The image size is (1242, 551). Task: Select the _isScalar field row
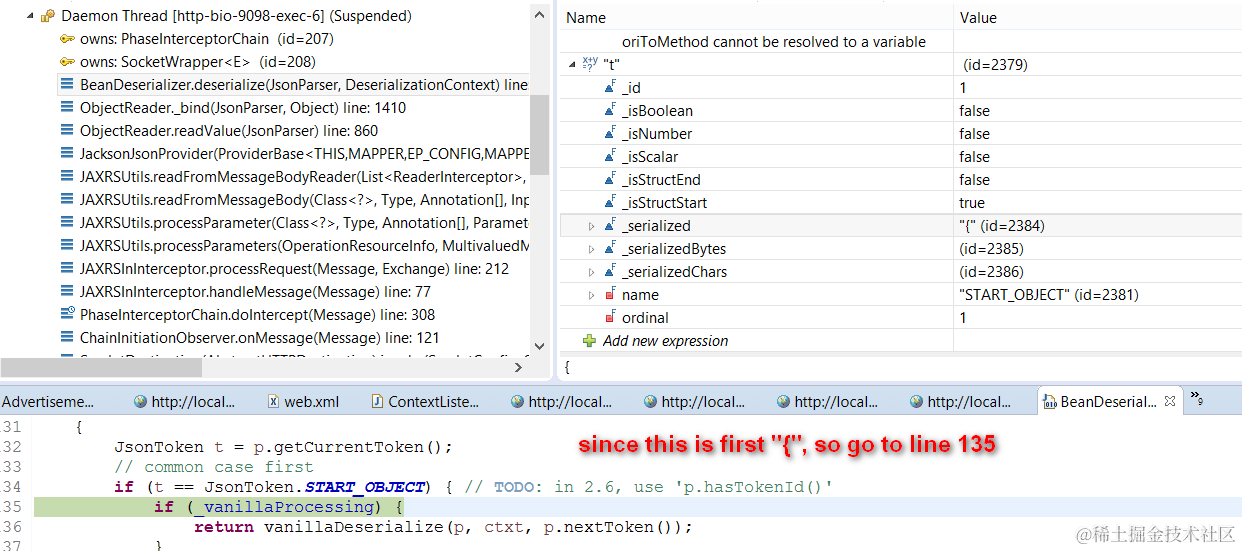pyautogui.click(x=900, y=157)
